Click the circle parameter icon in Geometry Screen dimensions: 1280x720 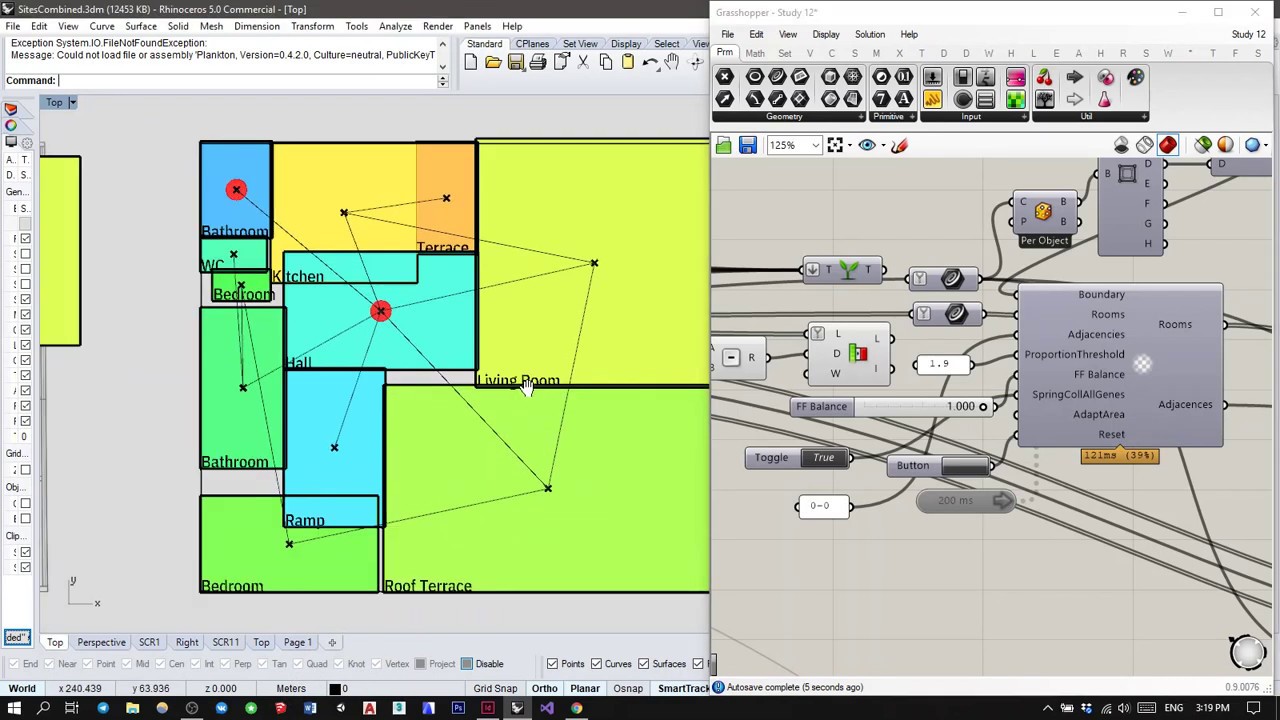coord(754,77)
